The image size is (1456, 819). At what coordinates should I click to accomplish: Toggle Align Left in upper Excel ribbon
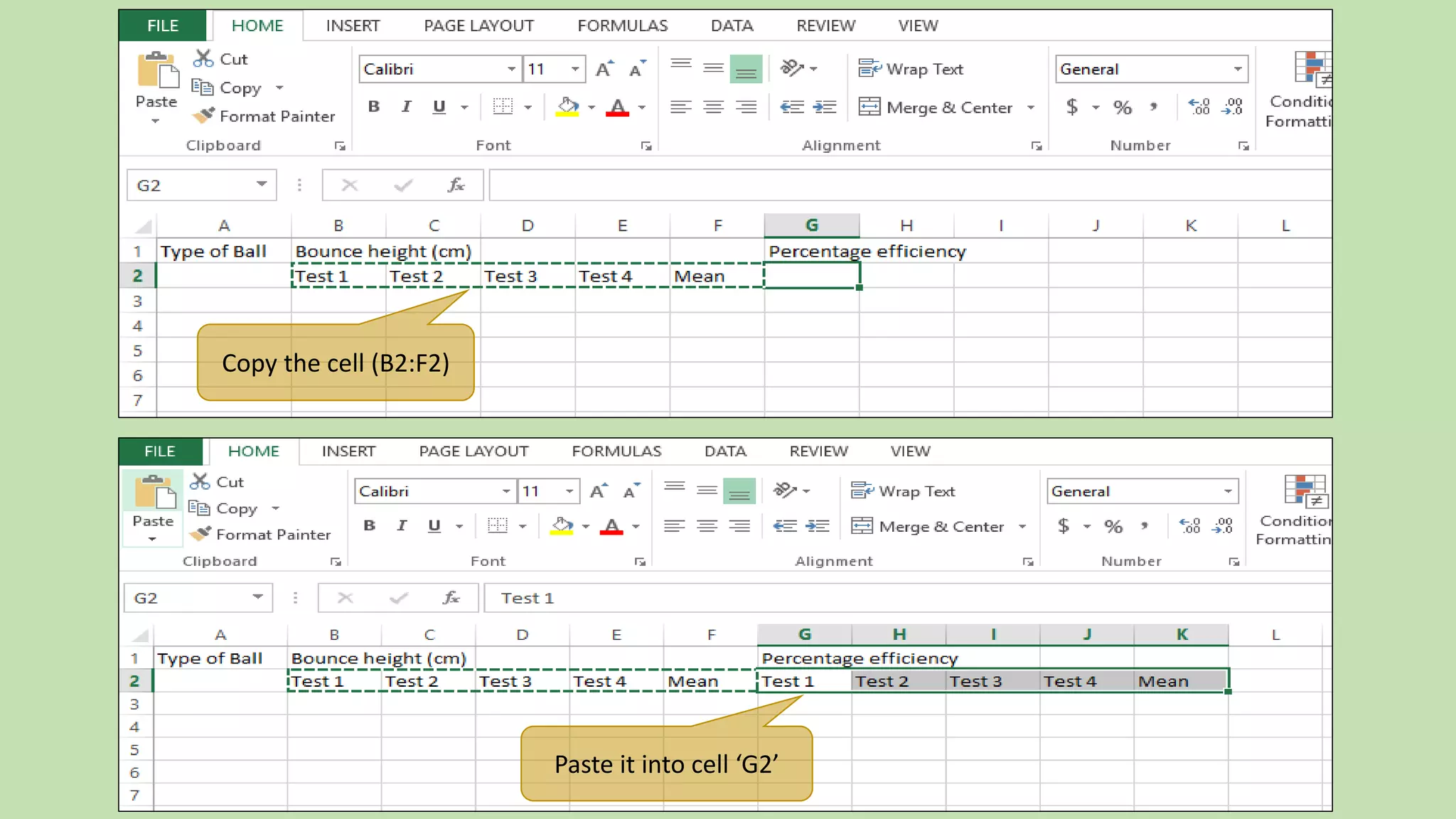coord(681,107)
